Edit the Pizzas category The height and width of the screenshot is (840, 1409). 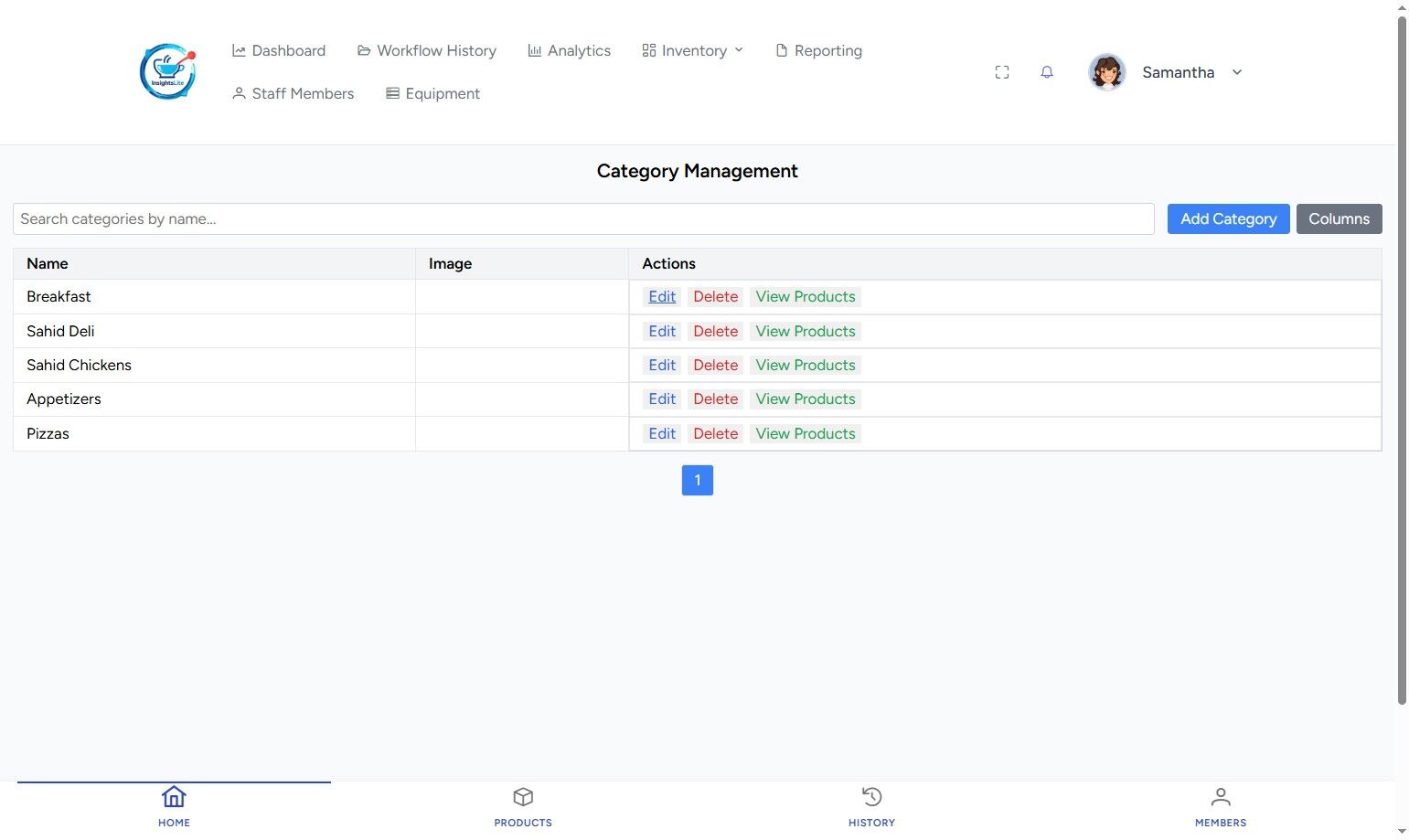(x=662, y=433)
